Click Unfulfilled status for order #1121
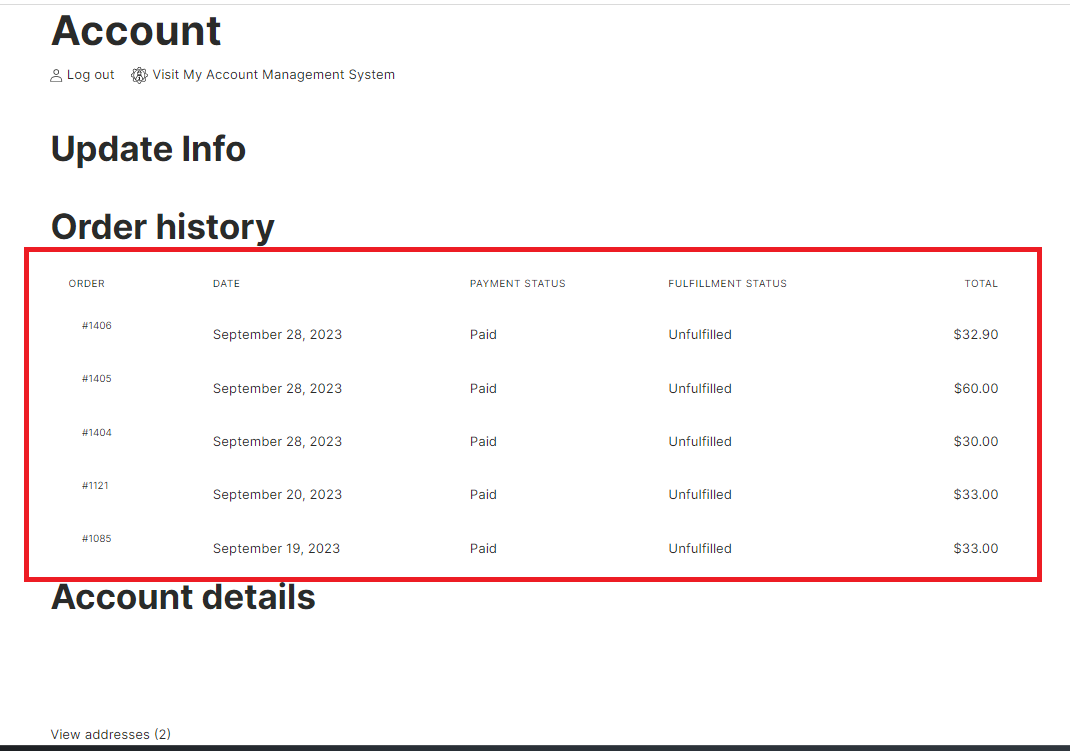Viewport: 1070px width, 751px height. pyautogui.click(x=699, y=494)
